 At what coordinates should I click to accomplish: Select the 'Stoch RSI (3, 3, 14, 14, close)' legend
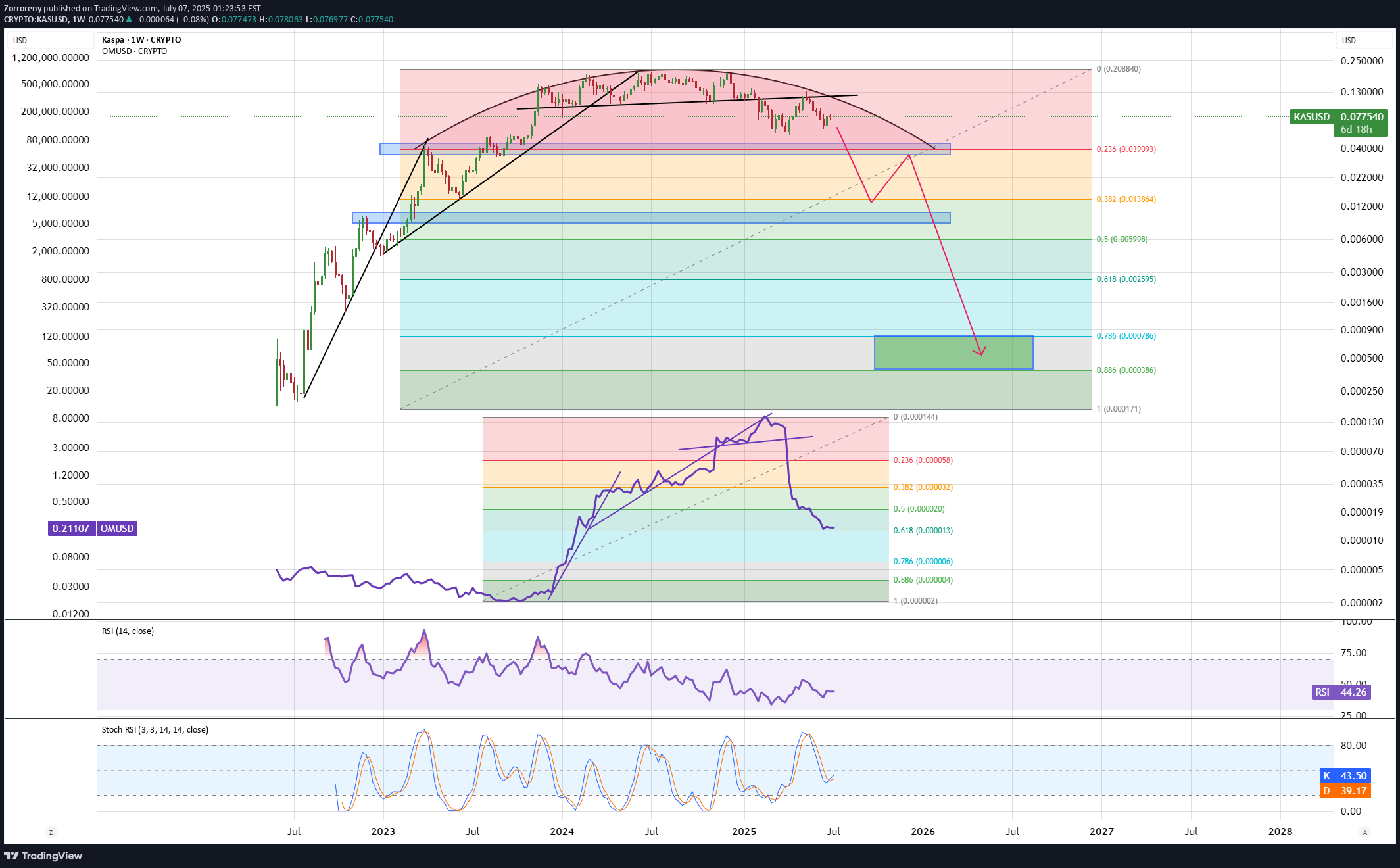tap(155, 730)
